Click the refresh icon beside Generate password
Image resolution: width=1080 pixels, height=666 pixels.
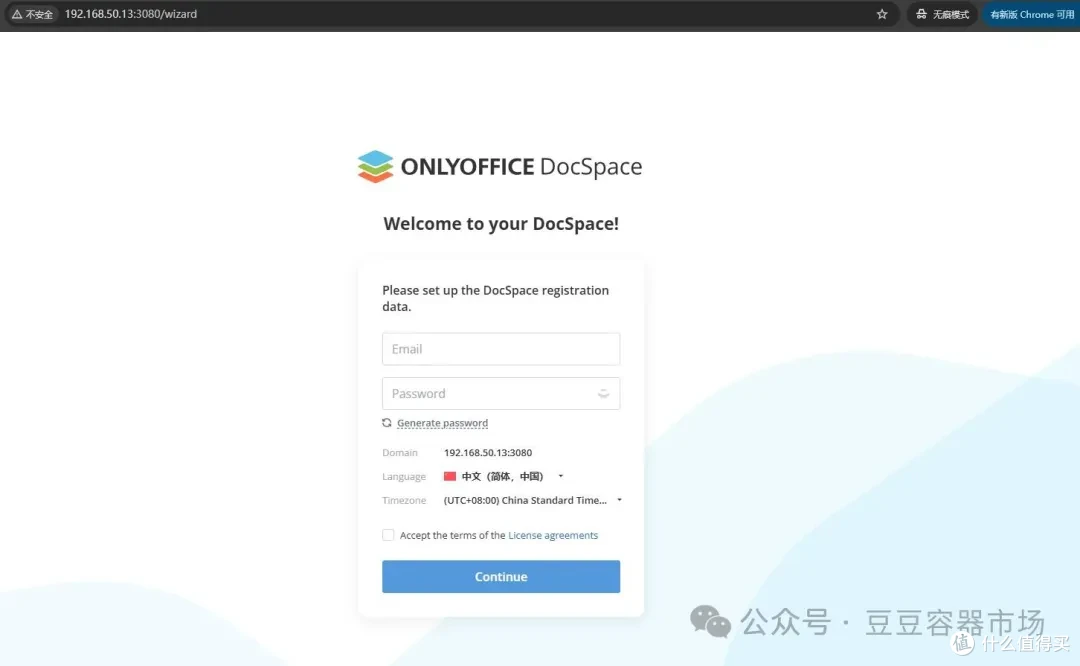387,423
